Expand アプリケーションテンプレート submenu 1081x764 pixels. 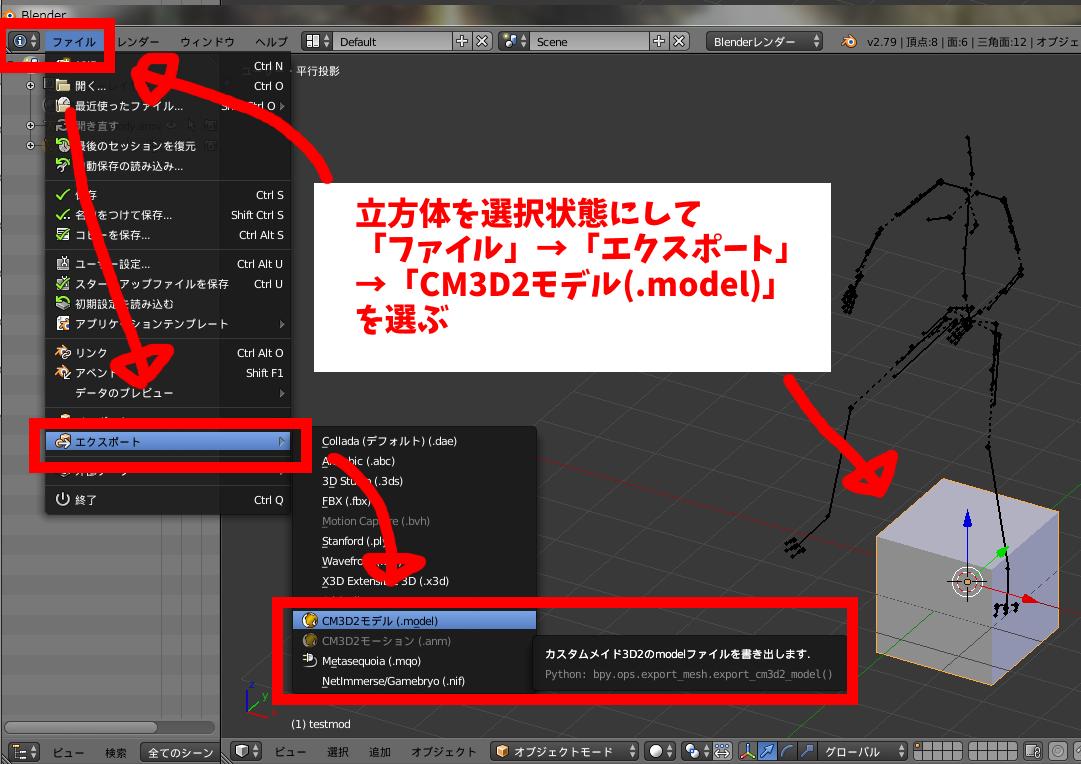(168, 324)
